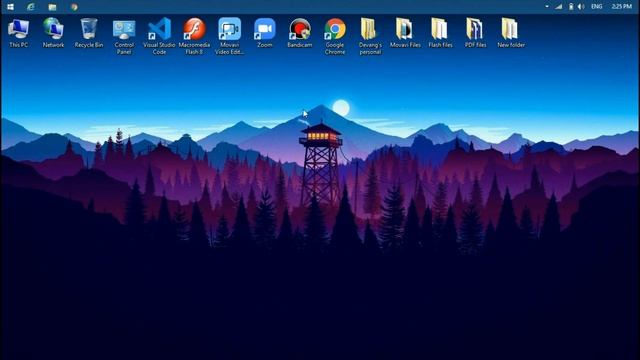Open the battery status tray icon

(571, 7)
